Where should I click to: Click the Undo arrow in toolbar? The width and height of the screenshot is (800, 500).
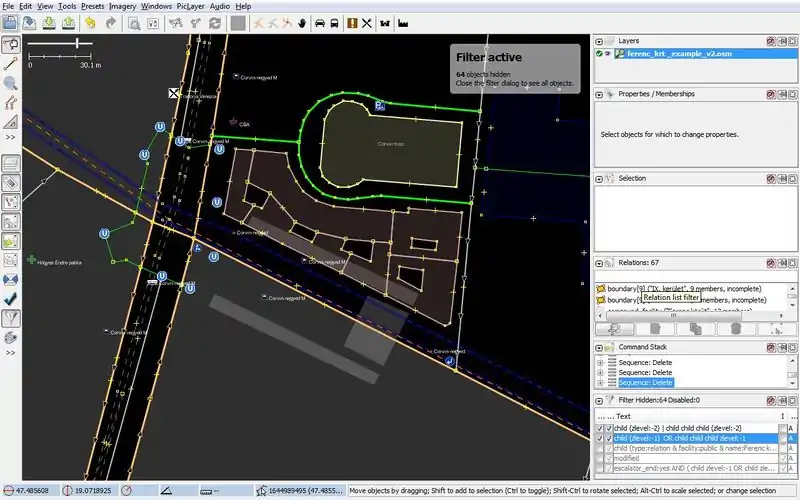[x=91, y=22]
